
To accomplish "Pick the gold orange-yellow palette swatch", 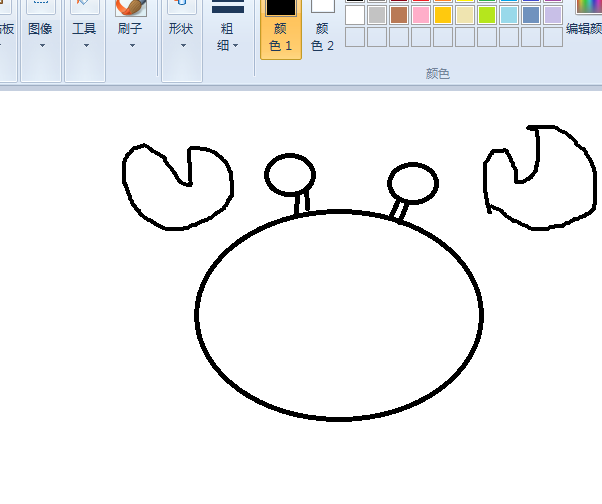I will [443, 15].
